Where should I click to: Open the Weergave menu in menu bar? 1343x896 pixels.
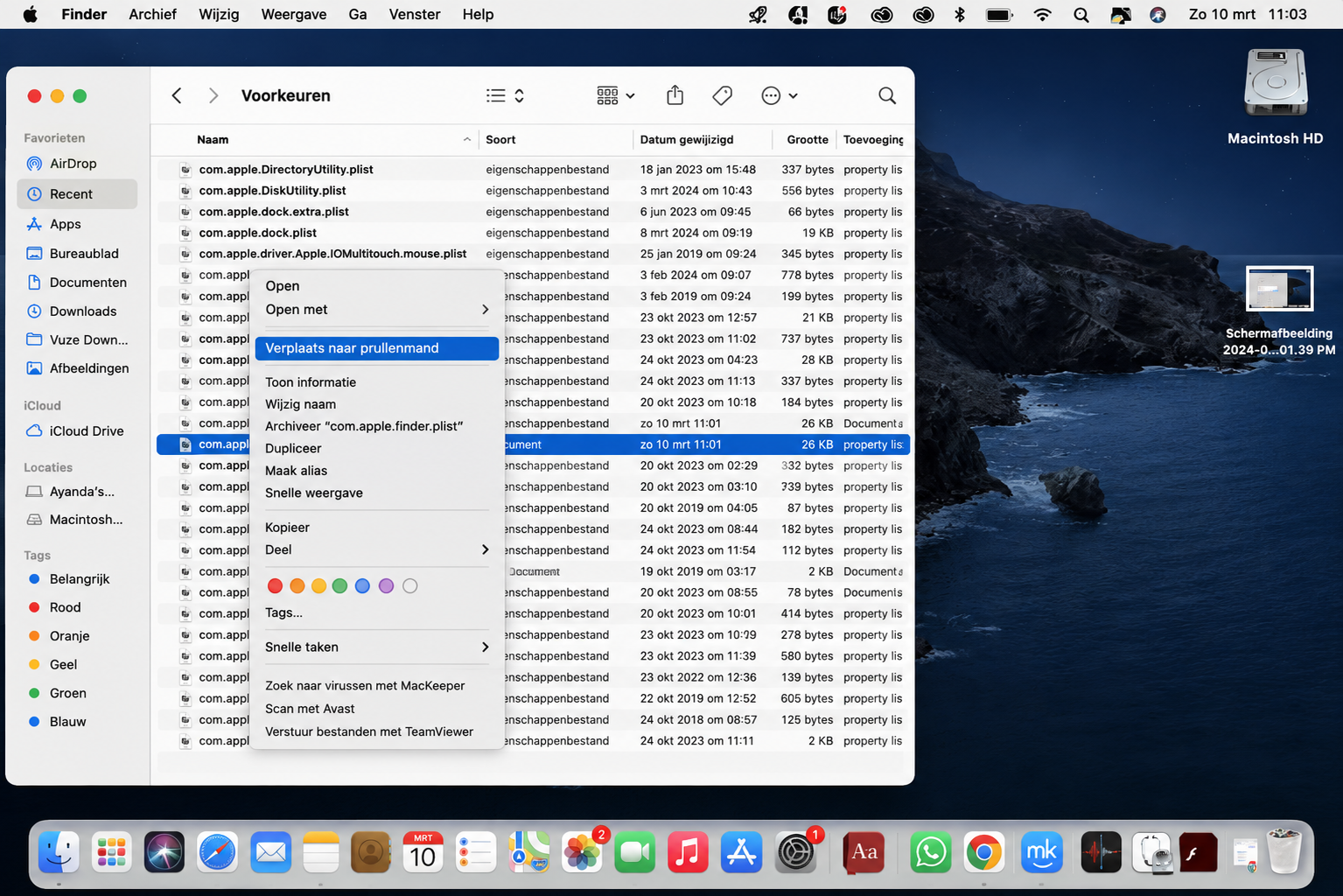point(294,14)
